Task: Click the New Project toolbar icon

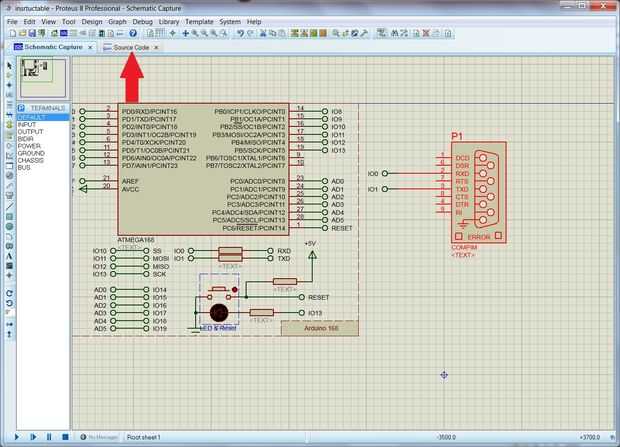Action: (x=13, y=34)
